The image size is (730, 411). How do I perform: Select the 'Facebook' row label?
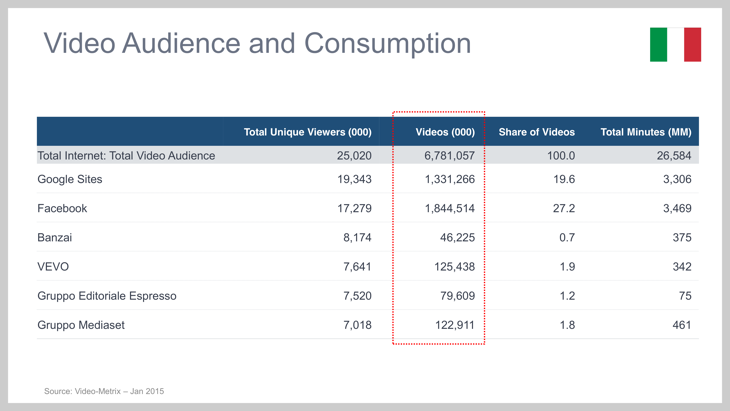point(62,208)
